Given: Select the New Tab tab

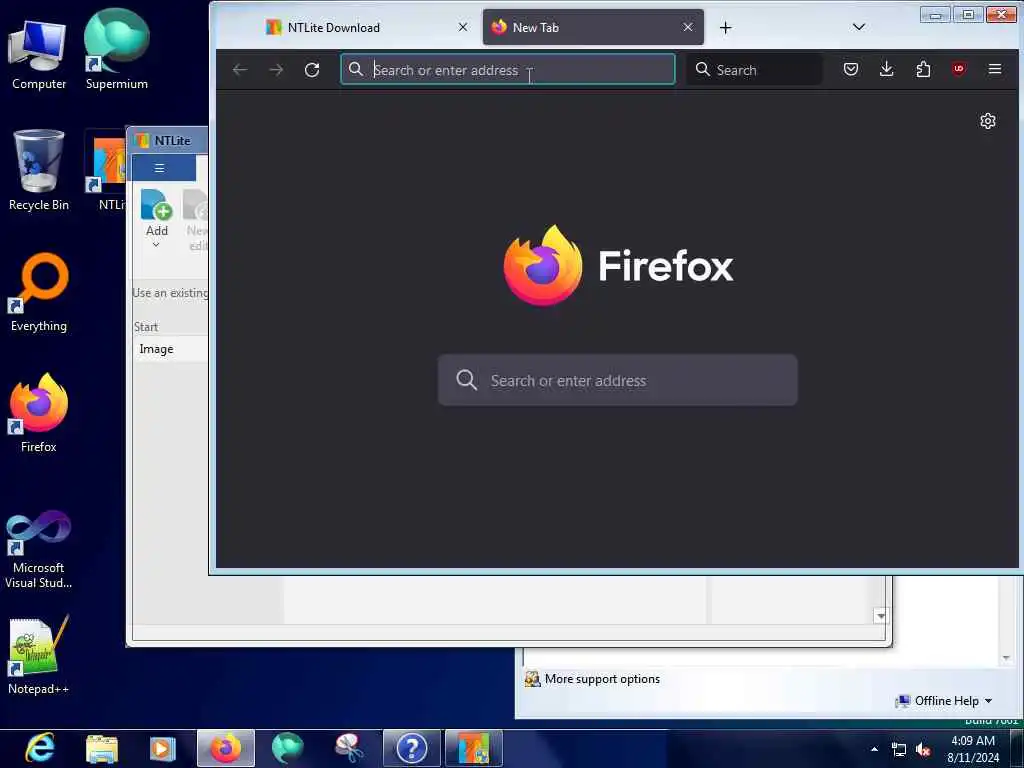Looking at the screenshot, I should (x=592, y=27).
